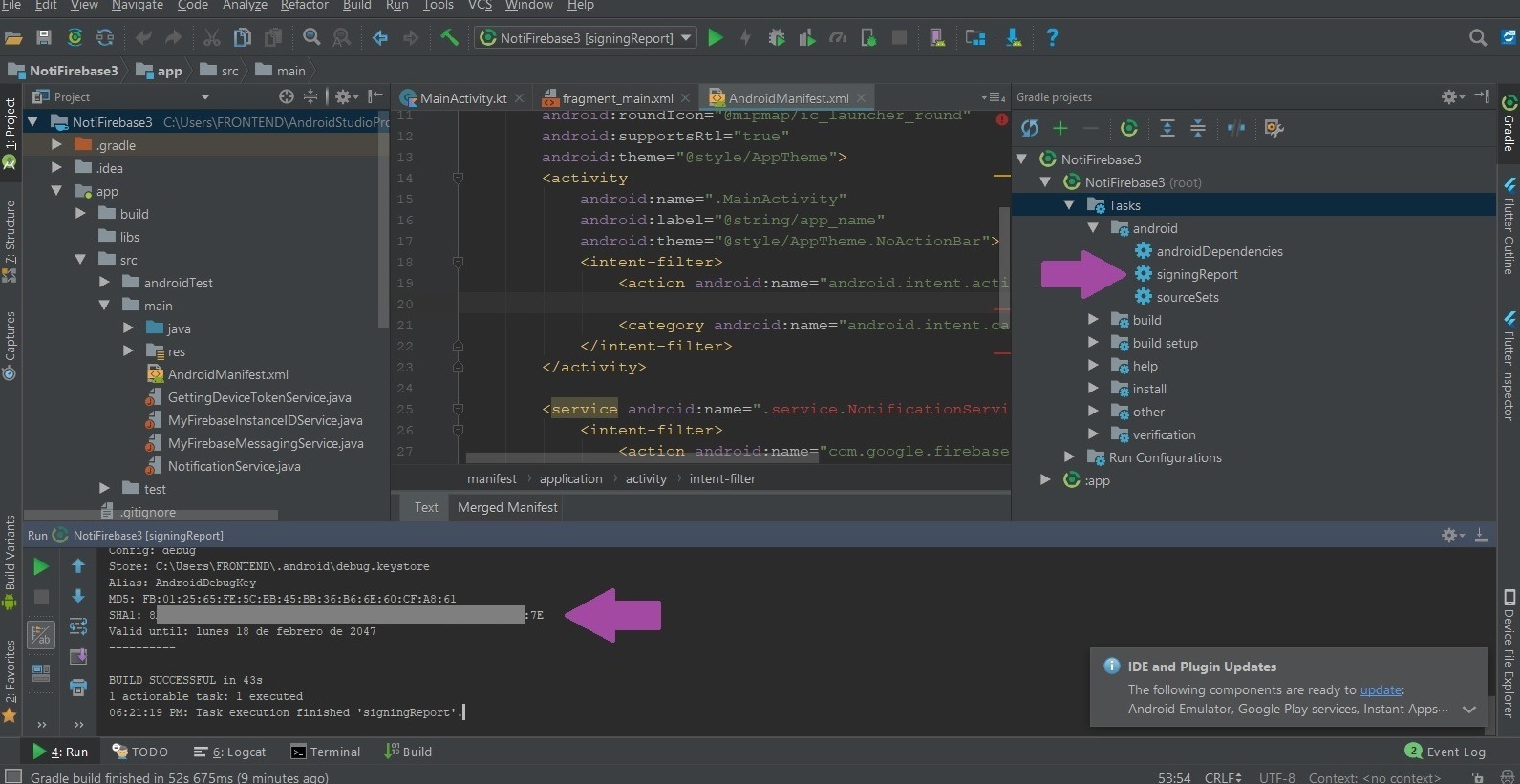Click the Debug bug icon in toolbar
This screenshot has width=1520, height=784.
[x=777, y=37]
